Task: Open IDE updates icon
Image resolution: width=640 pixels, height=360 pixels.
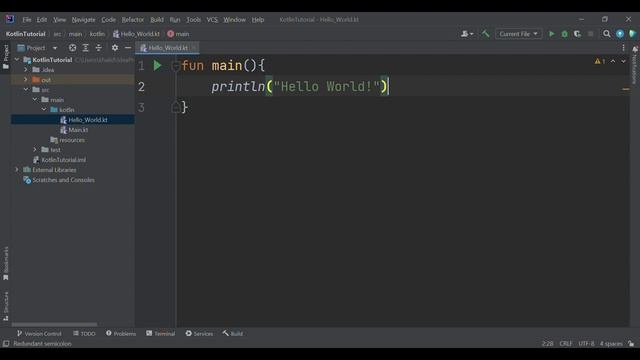Action: pyautogui.click(x=620, y=34)
